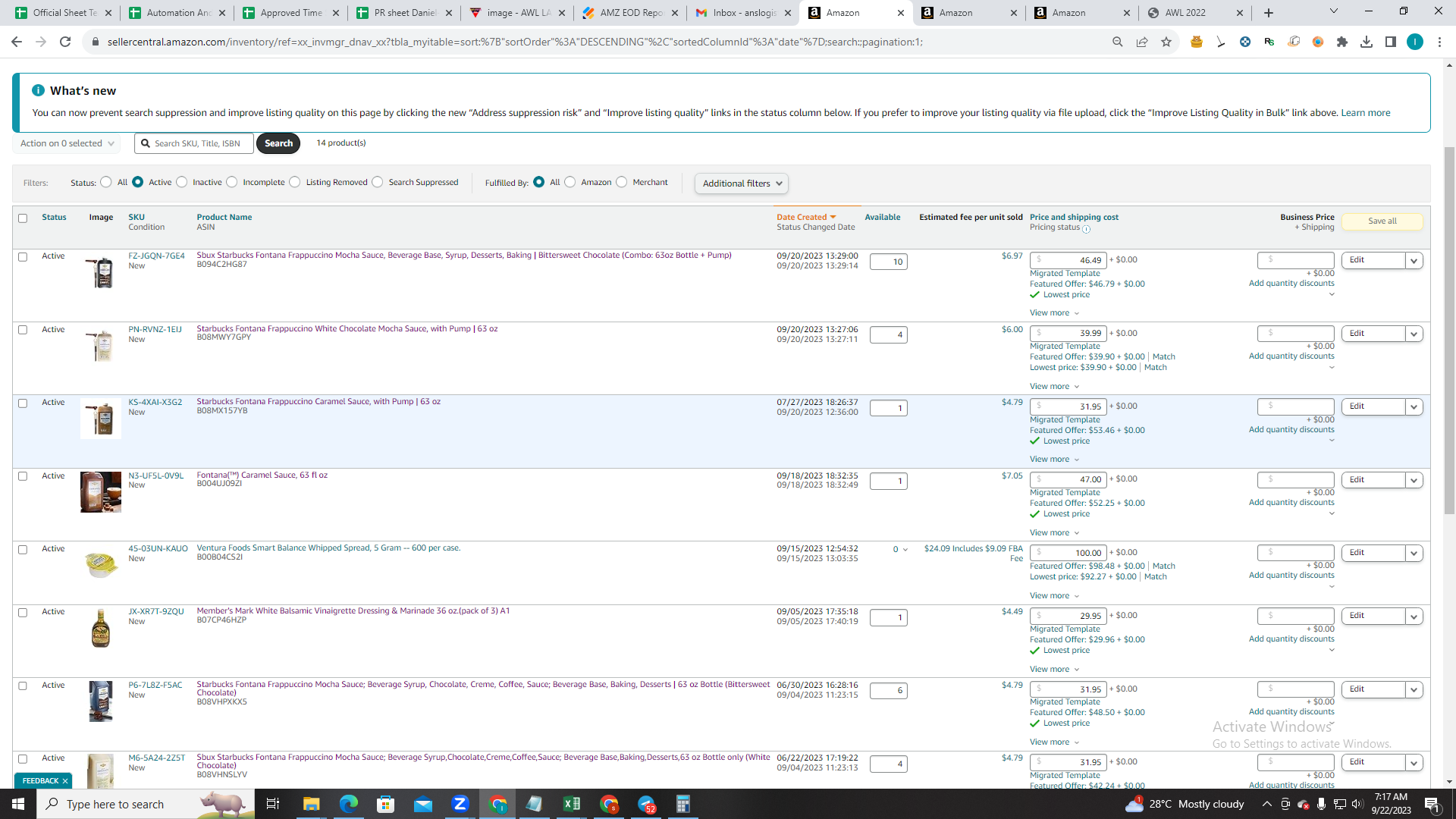Select the All status radio button
Screen dimensions: 1456x819
pos(106,182)
